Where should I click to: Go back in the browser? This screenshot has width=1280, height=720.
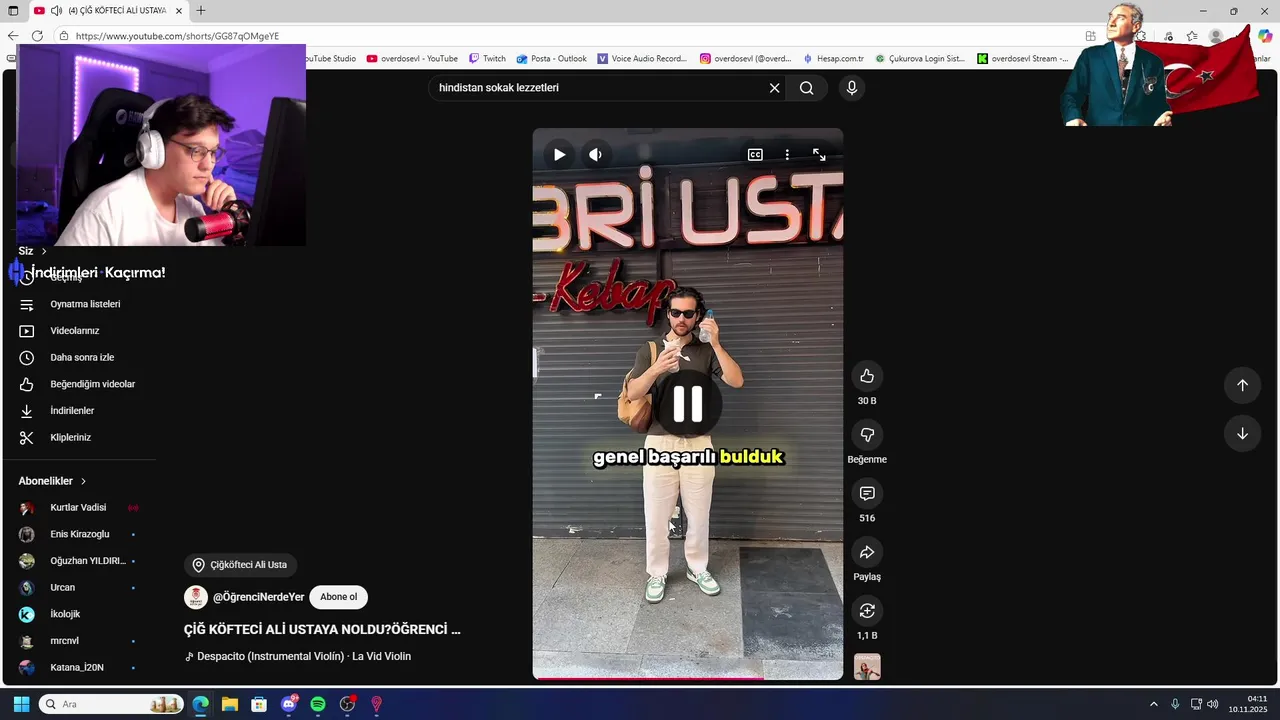pyautogui.click(x=12, y=36)
